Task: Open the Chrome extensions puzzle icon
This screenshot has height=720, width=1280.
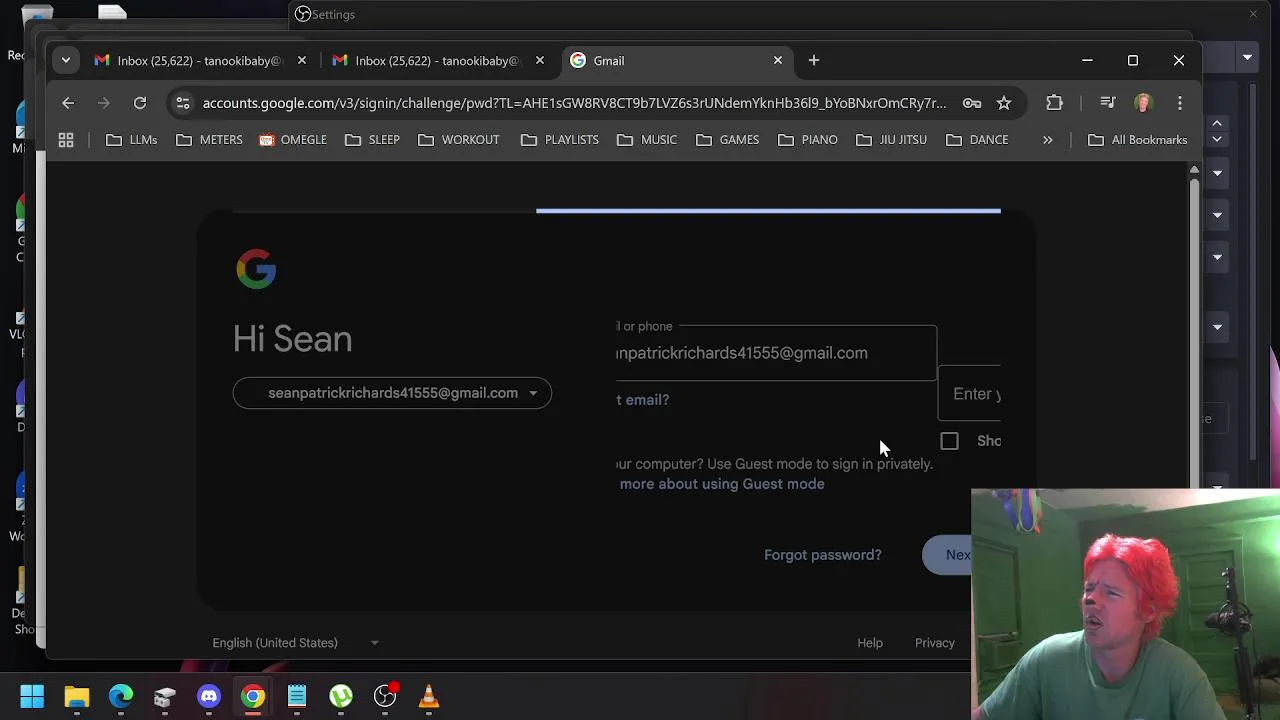Action: [x=1054, y=103]
